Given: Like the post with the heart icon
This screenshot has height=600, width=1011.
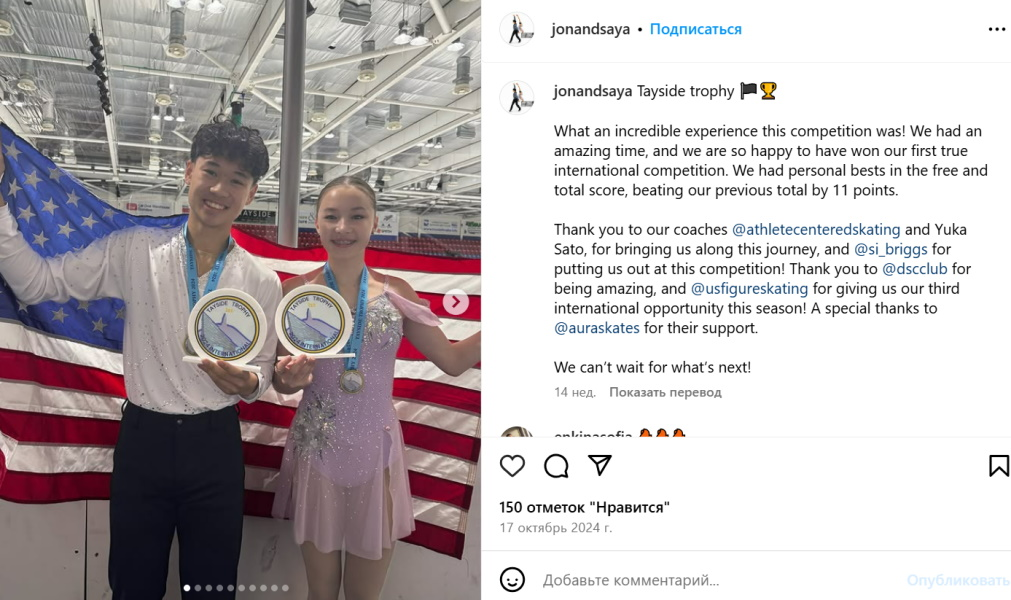Looking at the screenshot, I should [513, 465].
